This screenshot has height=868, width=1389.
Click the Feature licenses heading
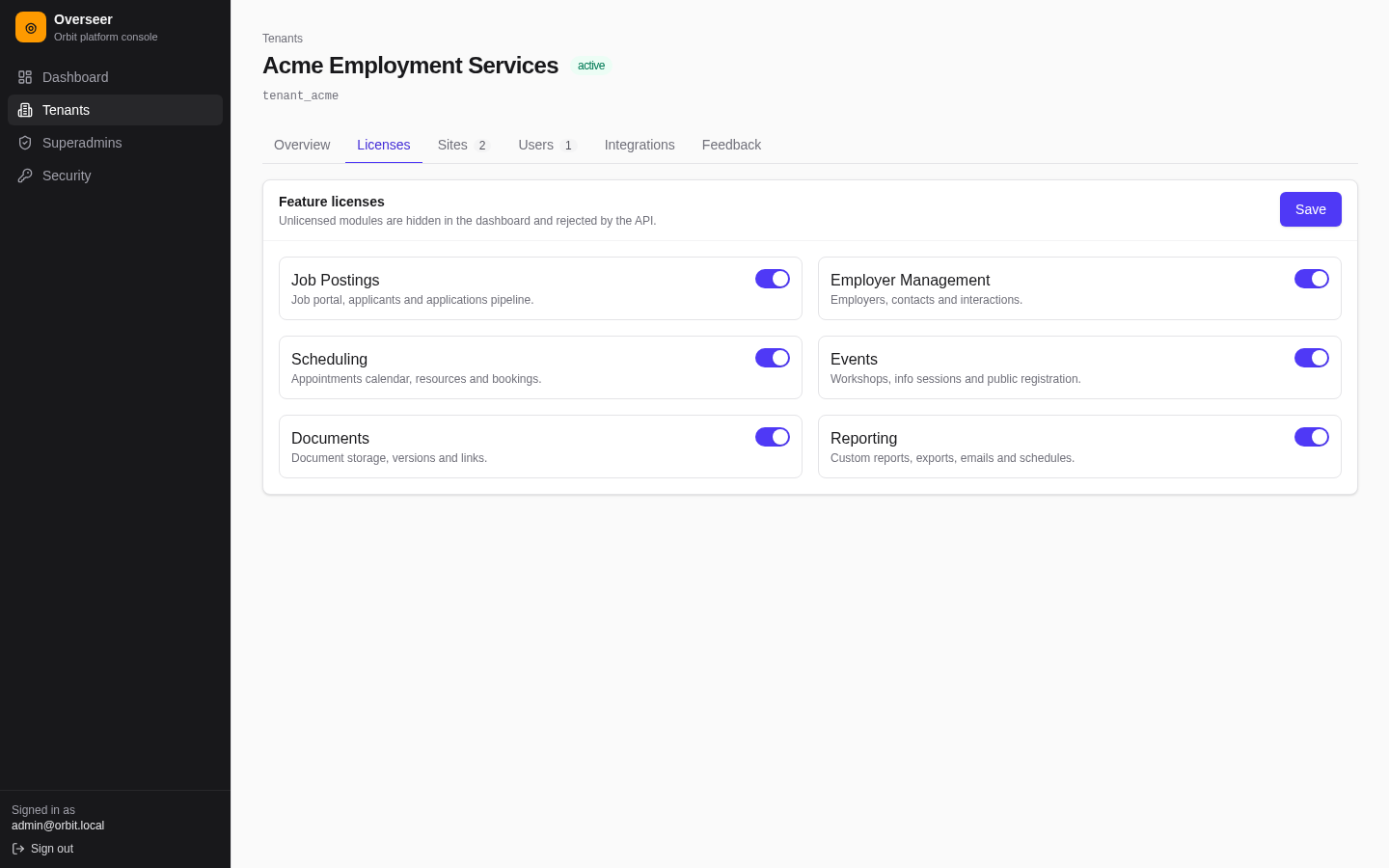point(332,202)
